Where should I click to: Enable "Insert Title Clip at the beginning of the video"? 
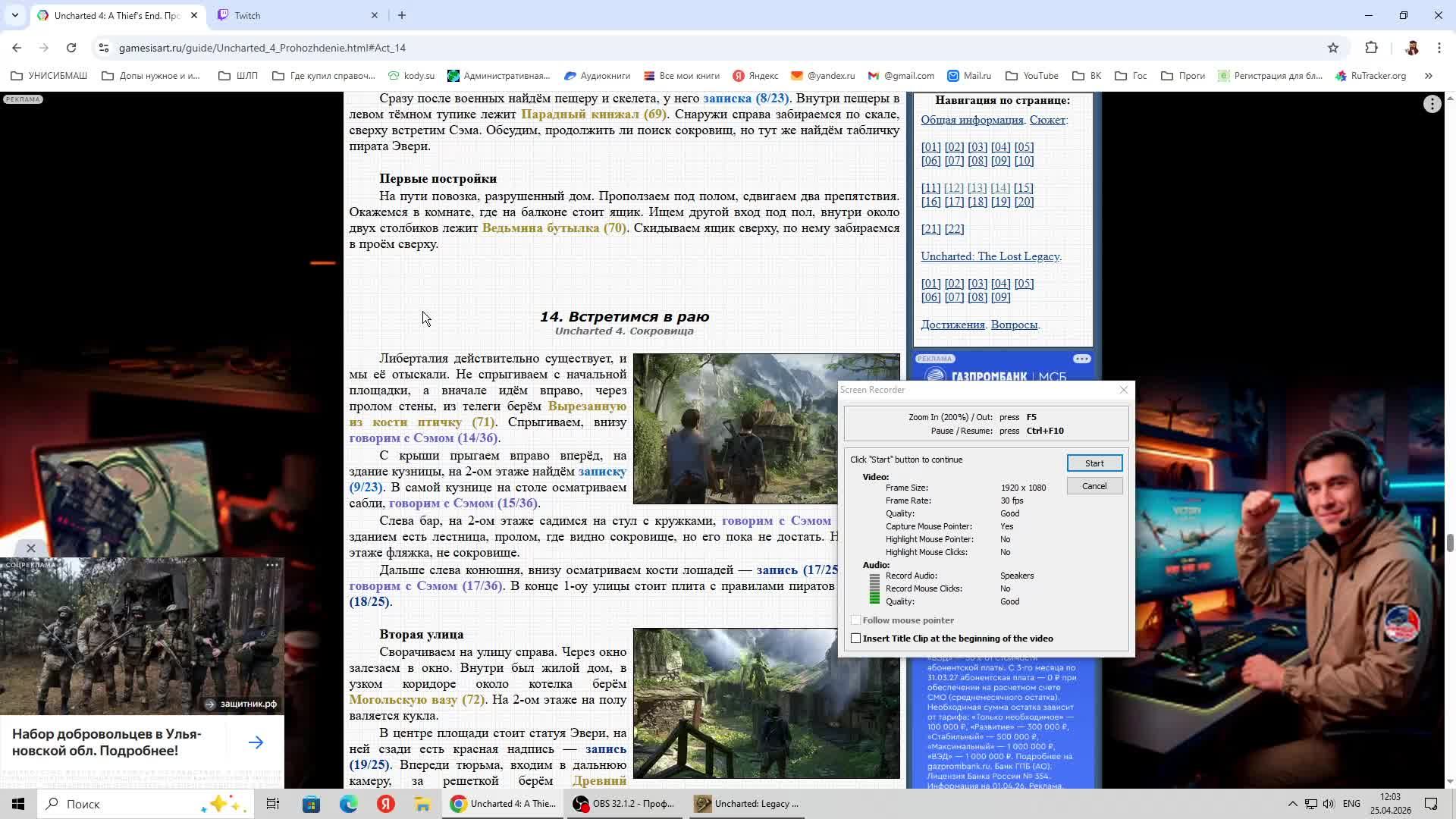pos(857,638)
